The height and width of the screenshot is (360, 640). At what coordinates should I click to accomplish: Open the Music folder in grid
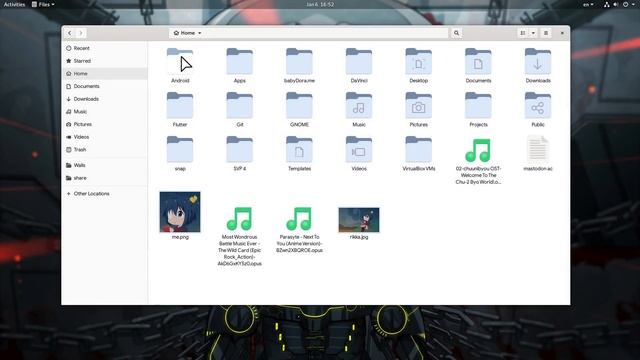click(x=359, y=106)
